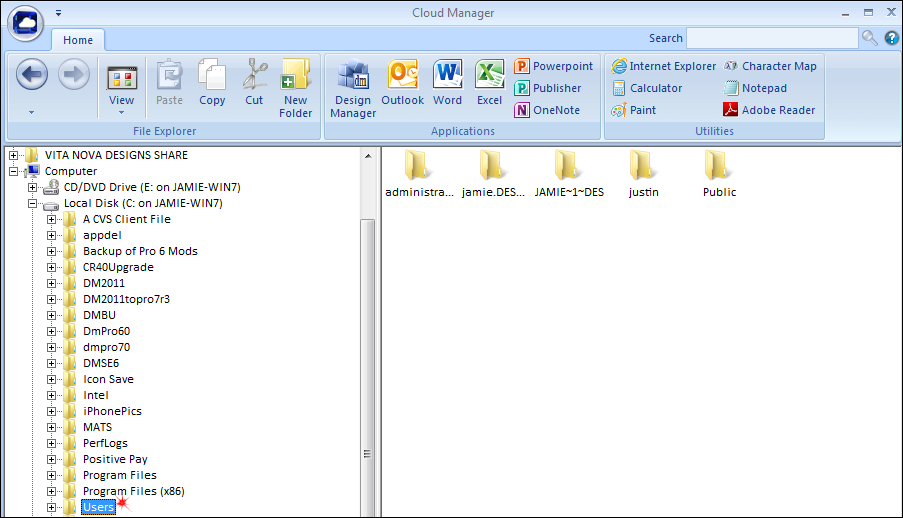Screen dimensions: 903x518
Task: Select the Positive Pay folder
Action: click(115, 459)
